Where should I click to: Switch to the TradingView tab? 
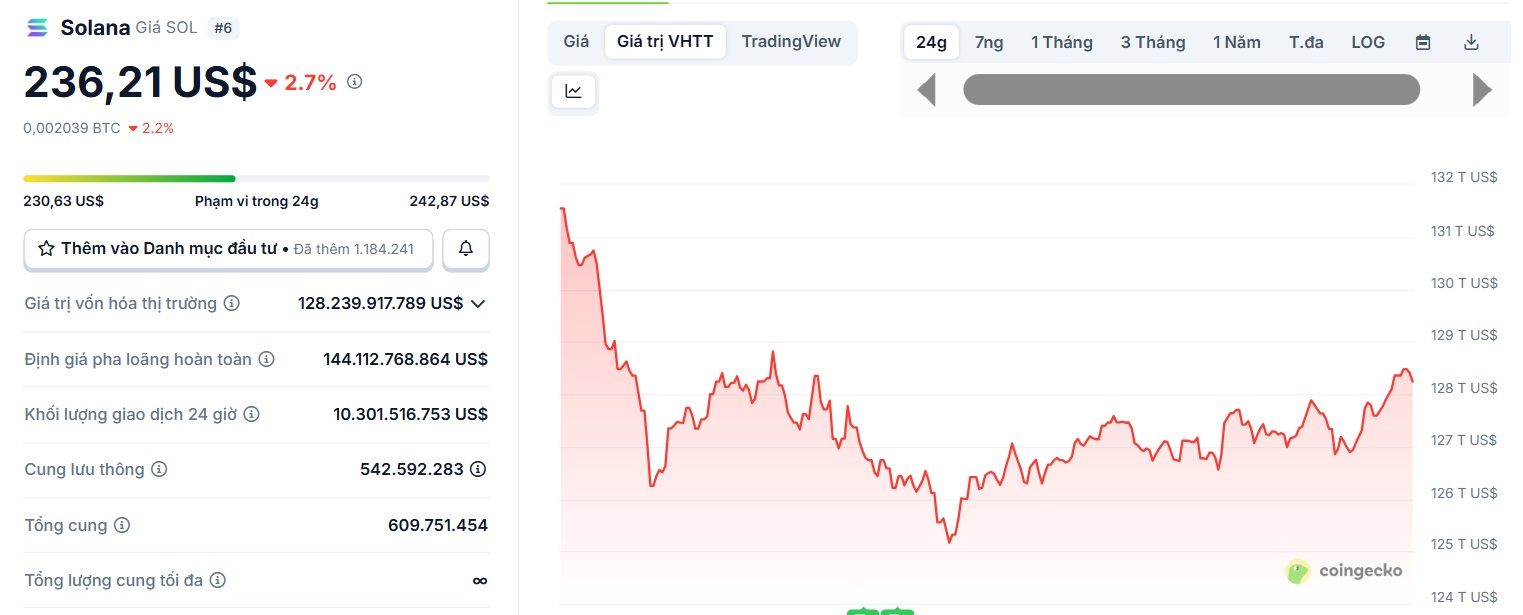[791, 42]
